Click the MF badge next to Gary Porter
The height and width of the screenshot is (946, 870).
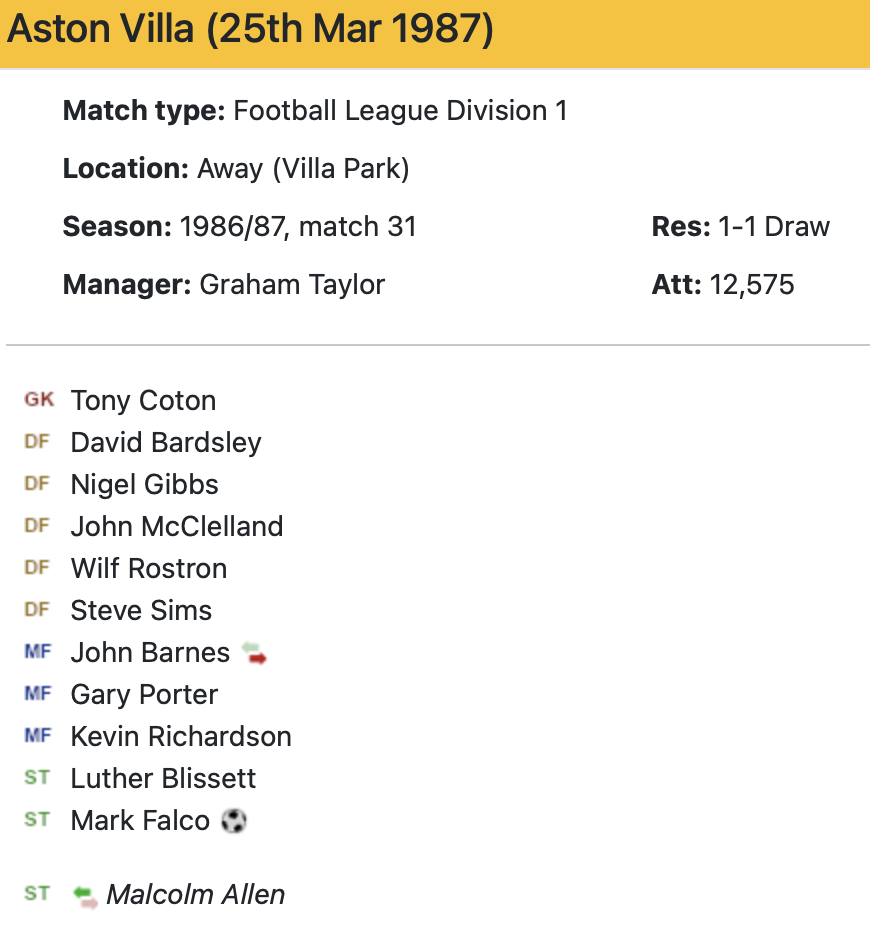38,694
